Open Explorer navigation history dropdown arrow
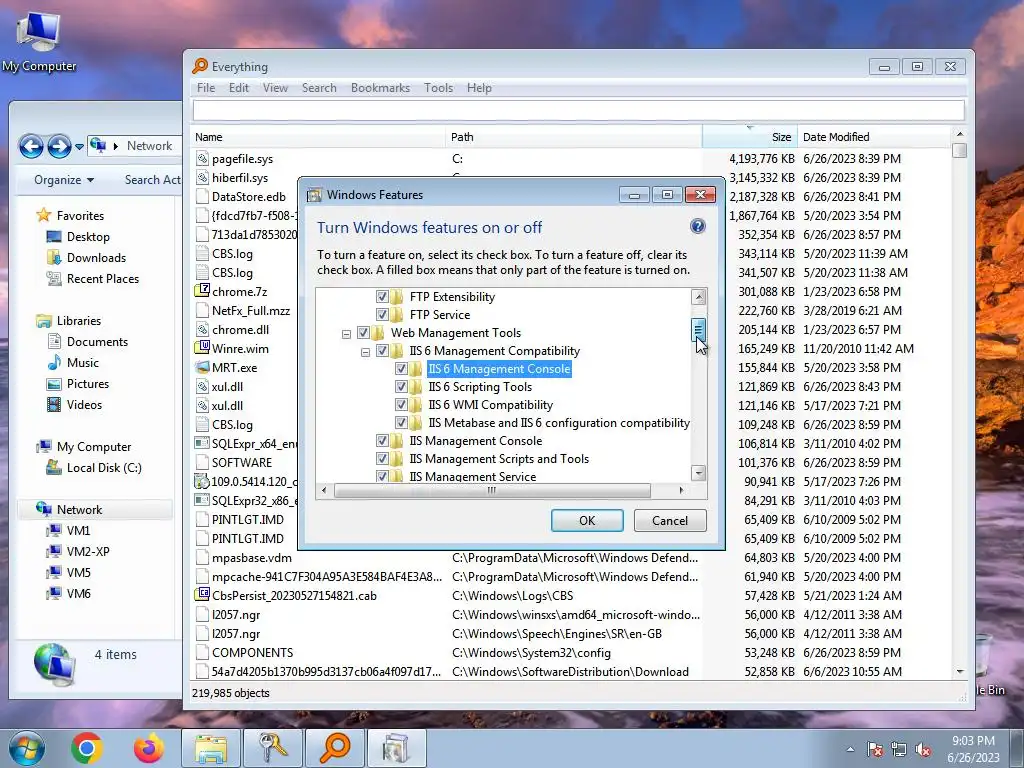Viewport: 1024px width, 768px height. coord(79,147)
